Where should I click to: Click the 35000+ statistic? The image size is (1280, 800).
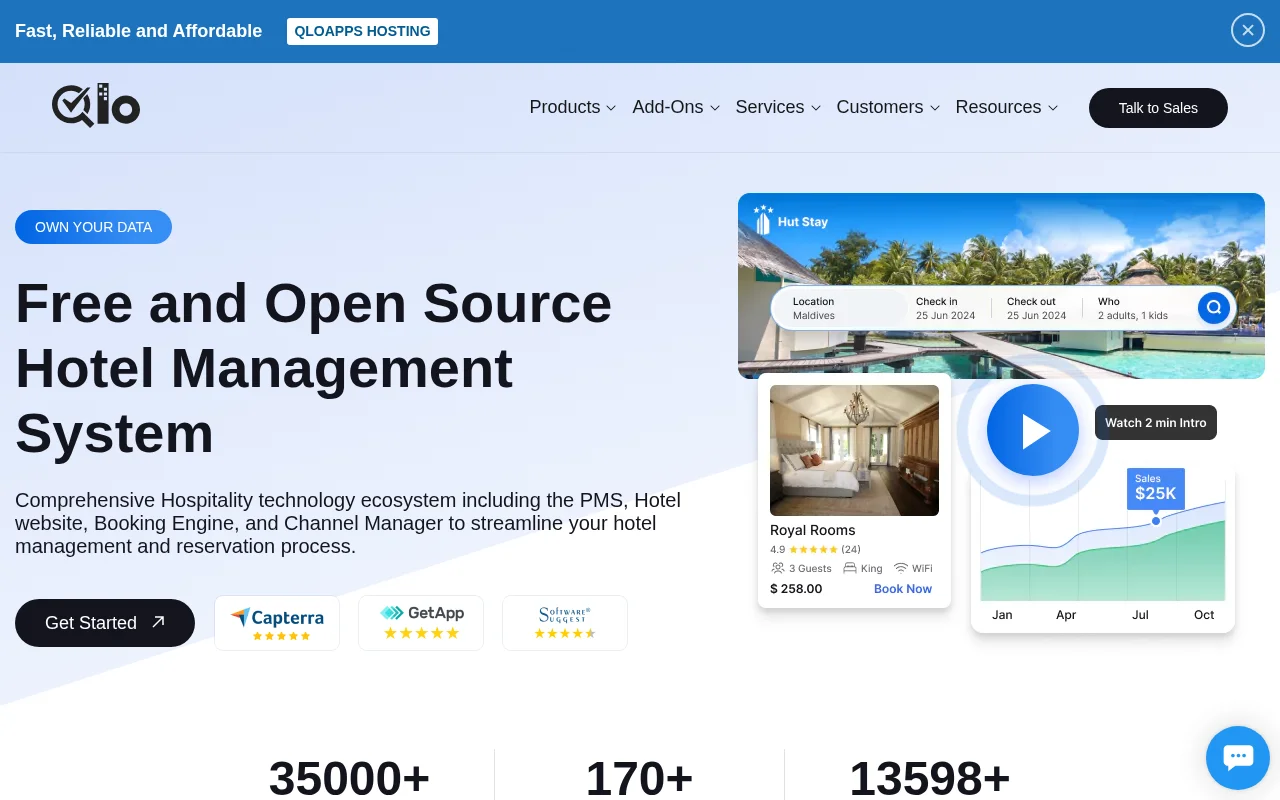coord(349,778)
